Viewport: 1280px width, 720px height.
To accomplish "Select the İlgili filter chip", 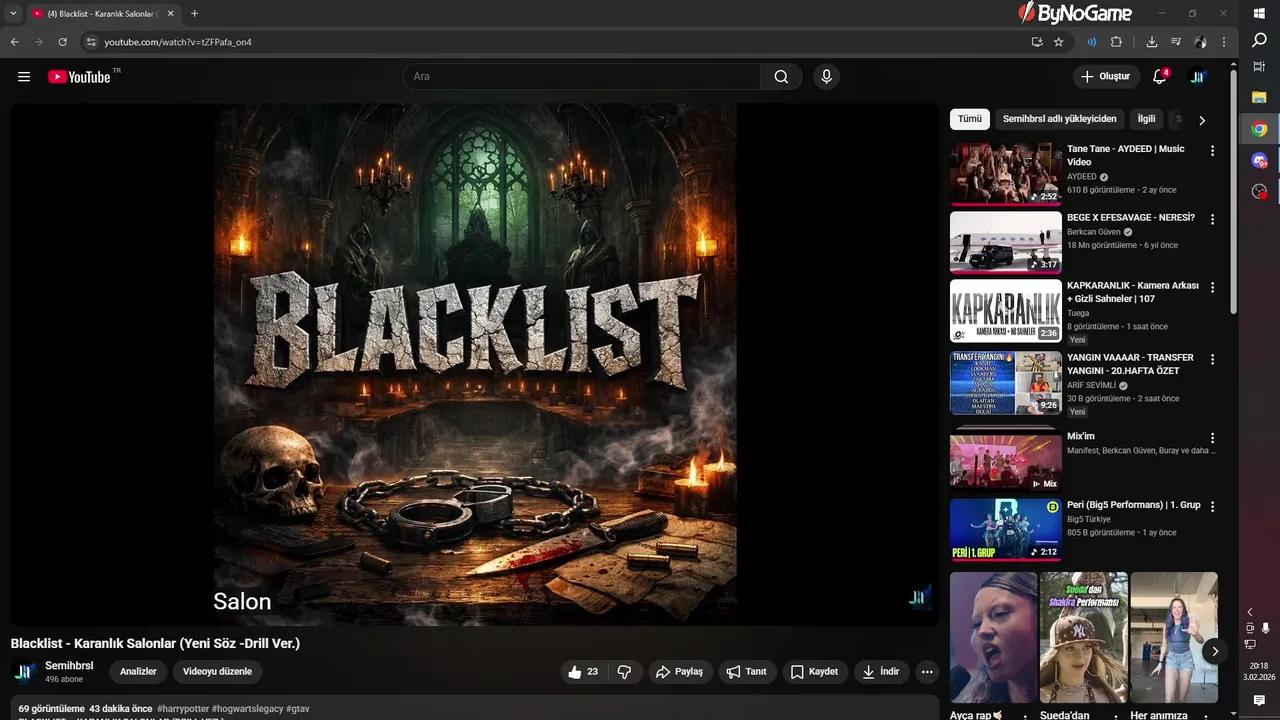I will tap(1146, 119).
